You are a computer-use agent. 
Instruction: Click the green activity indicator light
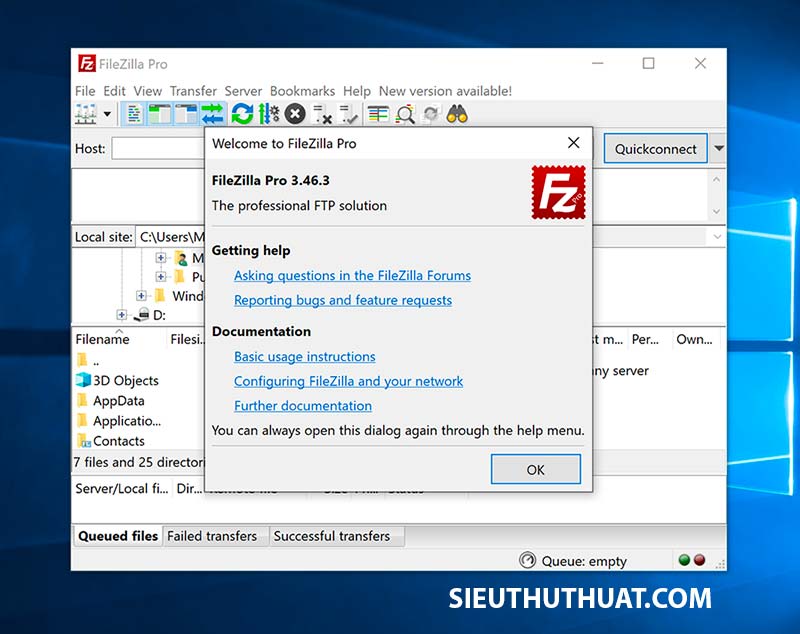click(684, 560)
